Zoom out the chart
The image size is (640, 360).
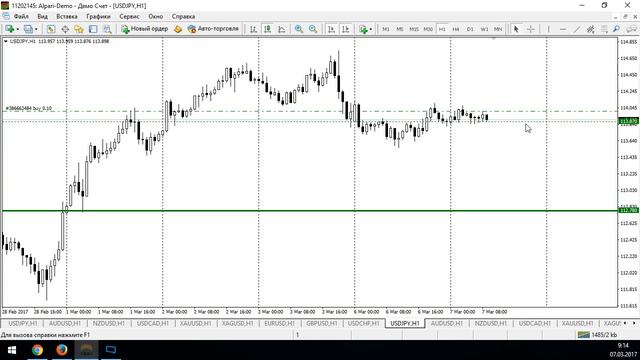point(313,29)
